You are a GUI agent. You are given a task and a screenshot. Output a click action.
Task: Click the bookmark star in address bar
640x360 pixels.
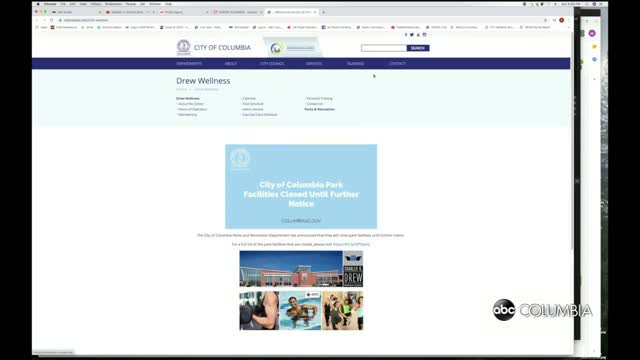click(545, 20)
